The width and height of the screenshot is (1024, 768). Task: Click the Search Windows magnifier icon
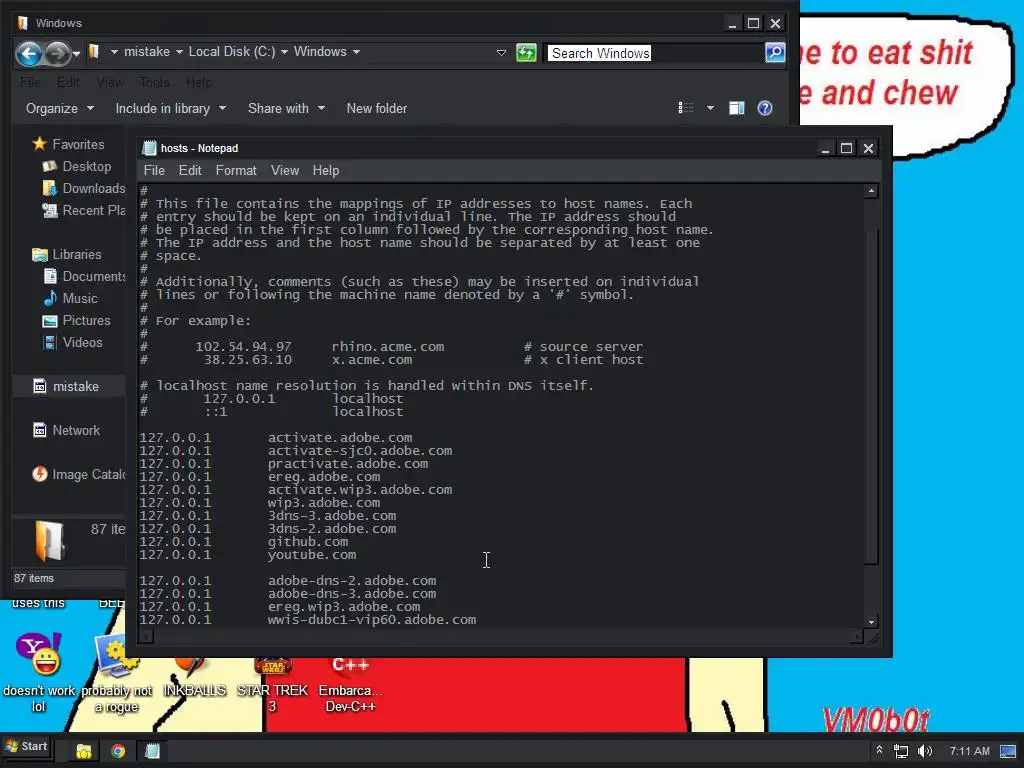pyautogui.click(x=775, y=52)
